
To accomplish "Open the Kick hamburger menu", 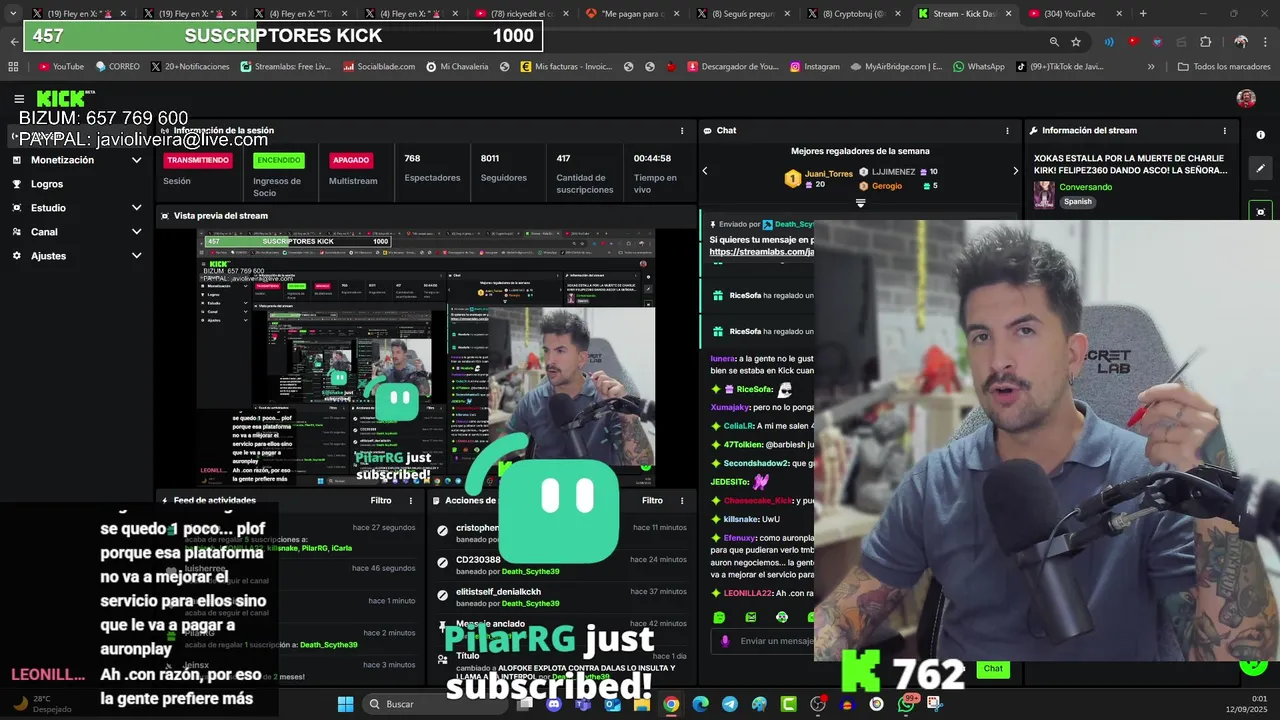I will (x=19, y=99).
